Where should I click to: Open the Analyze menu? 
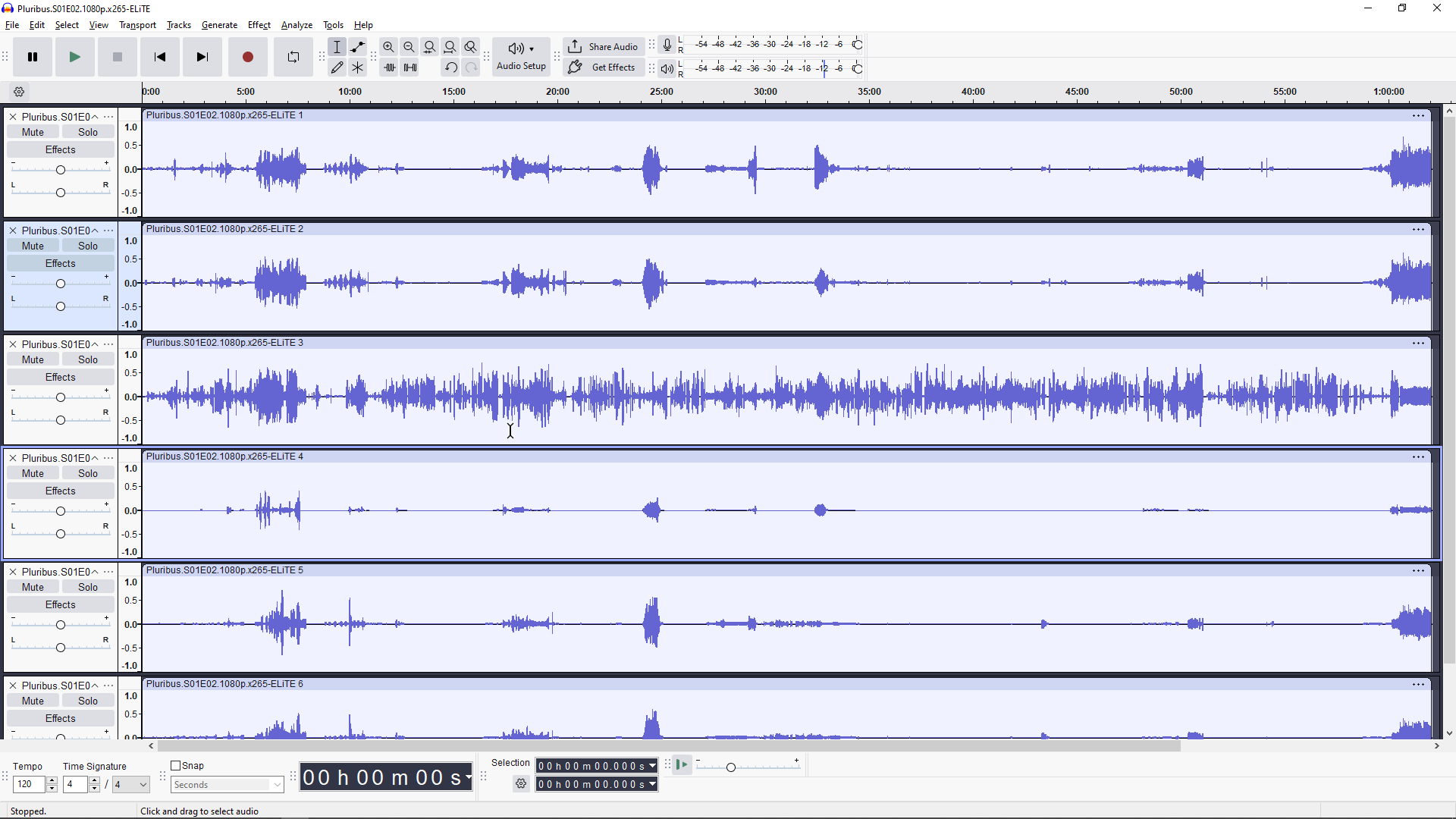(x=297, y=25)
